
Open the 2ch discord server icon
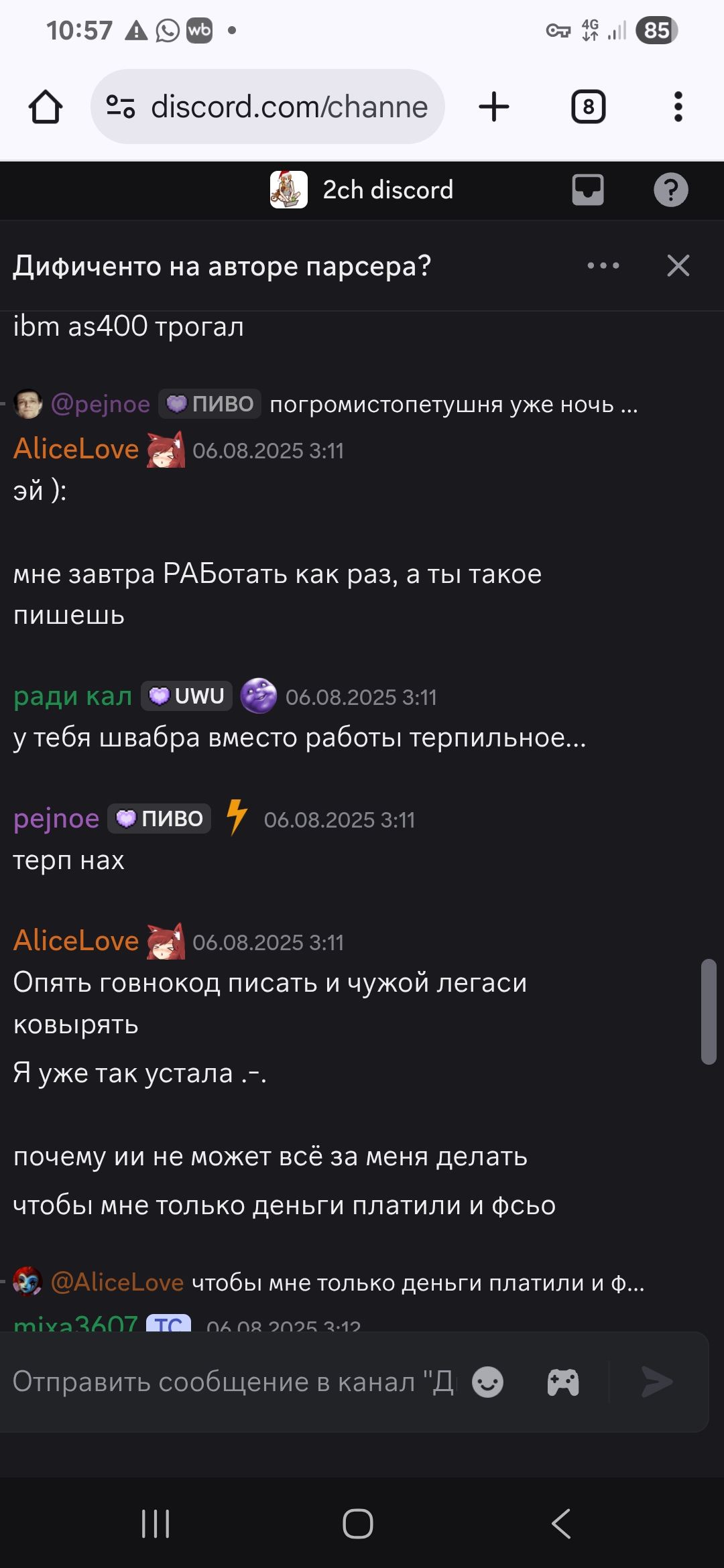click(289, 190)
